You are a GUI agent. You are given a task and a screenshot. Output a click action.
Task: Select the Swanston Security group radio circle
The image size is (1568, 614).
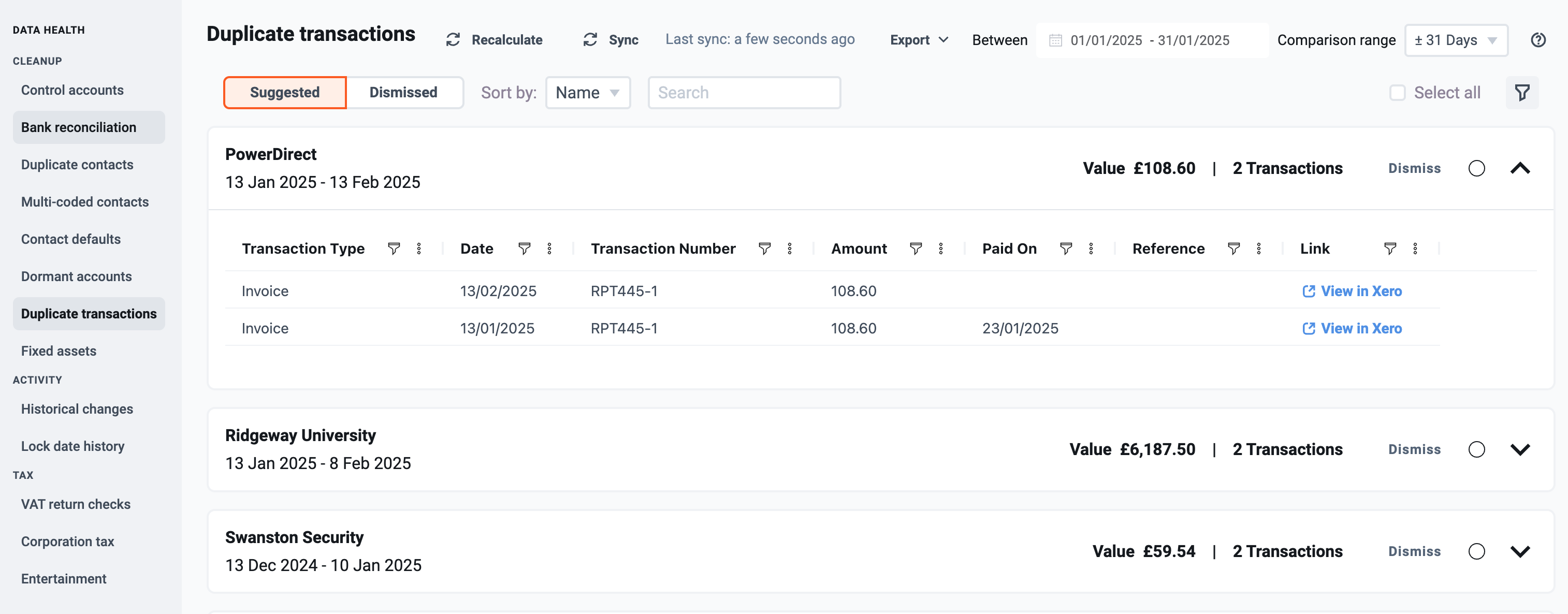(x=1477, y=551)
